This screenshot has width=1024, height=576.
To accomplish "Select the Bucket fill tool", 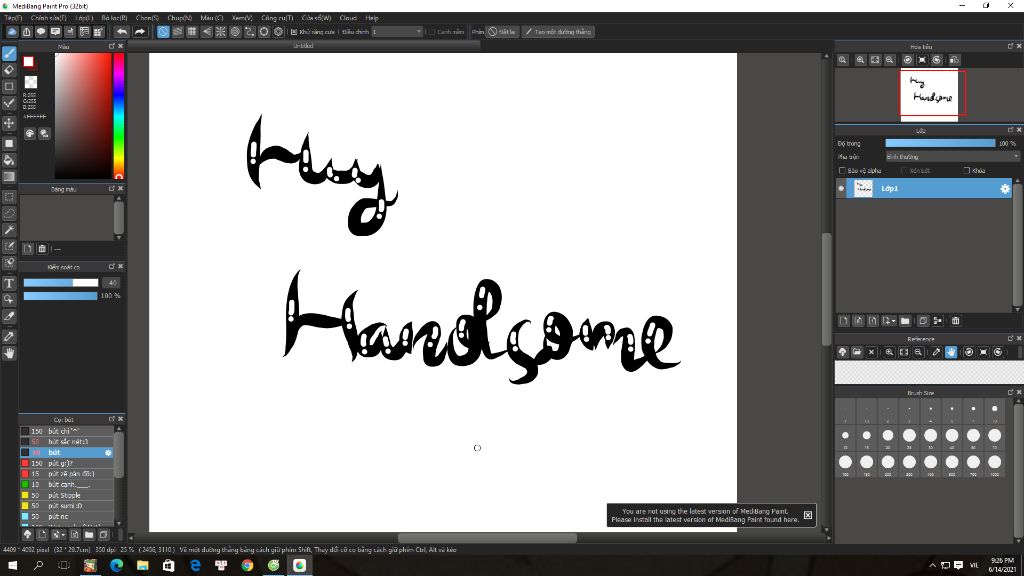I will [9, 160].
